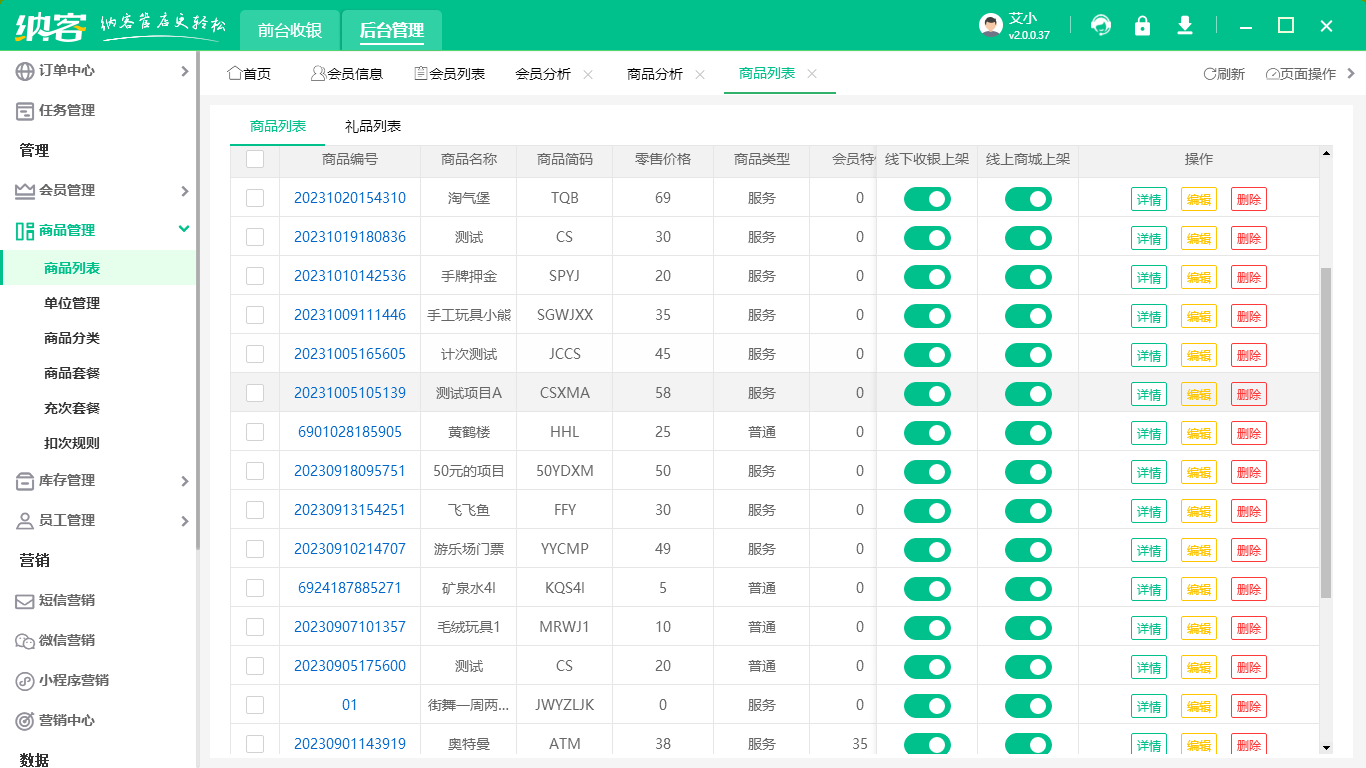Click the 订单中心 globe icon
Image resolution: width=1366 pixels, height=768 pixels.
(x=25, y=71)
